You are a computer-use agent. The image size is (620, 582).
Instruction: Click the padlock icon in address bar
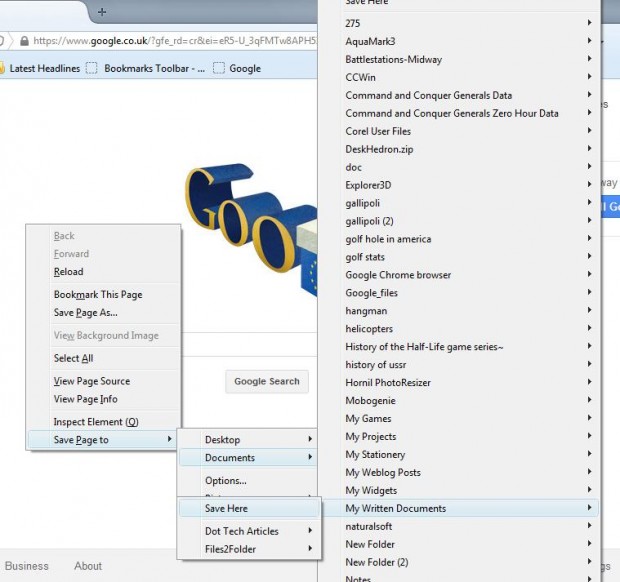point(24,41)
